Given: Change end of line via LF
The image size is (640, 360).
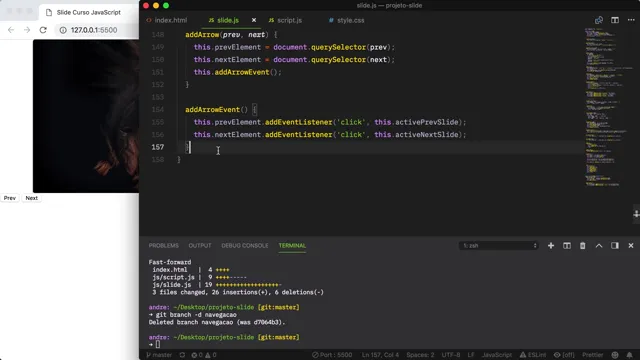Looking at the screenshot, I should point(471,355).
